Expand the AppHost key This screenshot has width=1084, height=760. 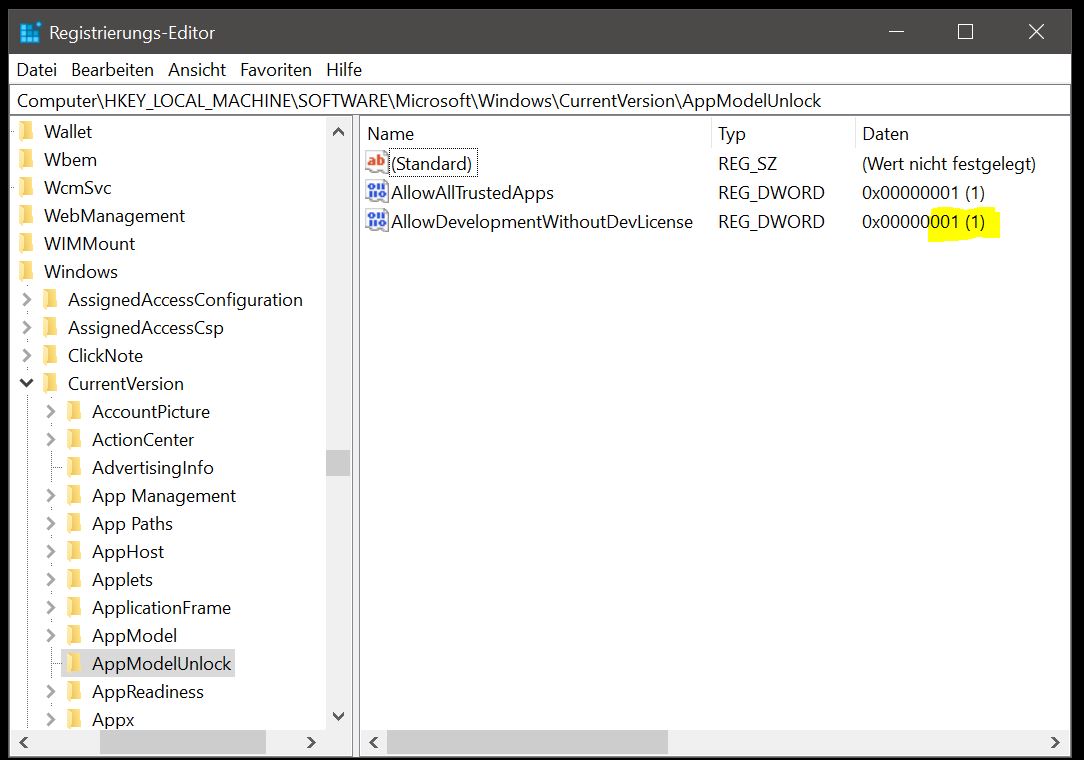(50, 552)
